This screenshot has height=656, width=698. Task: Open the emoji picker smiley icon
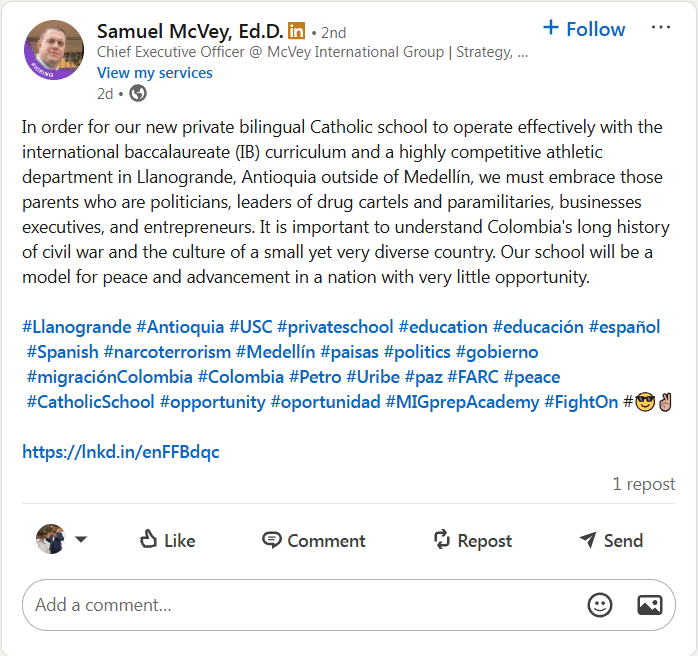pyautogui.click(x=600, y=605)
